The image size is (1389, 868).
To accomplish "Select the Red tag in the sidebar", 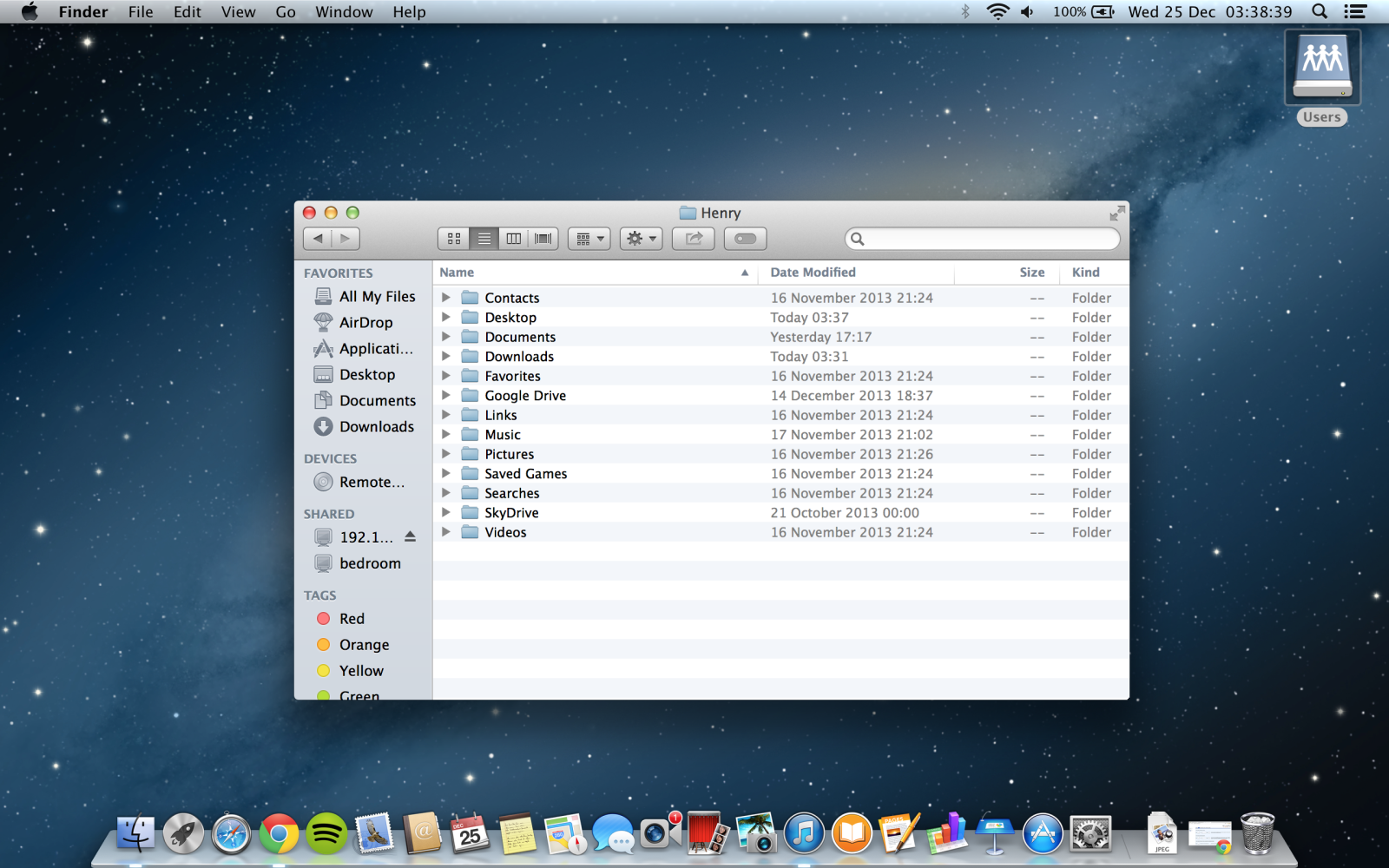I will click(340, 619).
